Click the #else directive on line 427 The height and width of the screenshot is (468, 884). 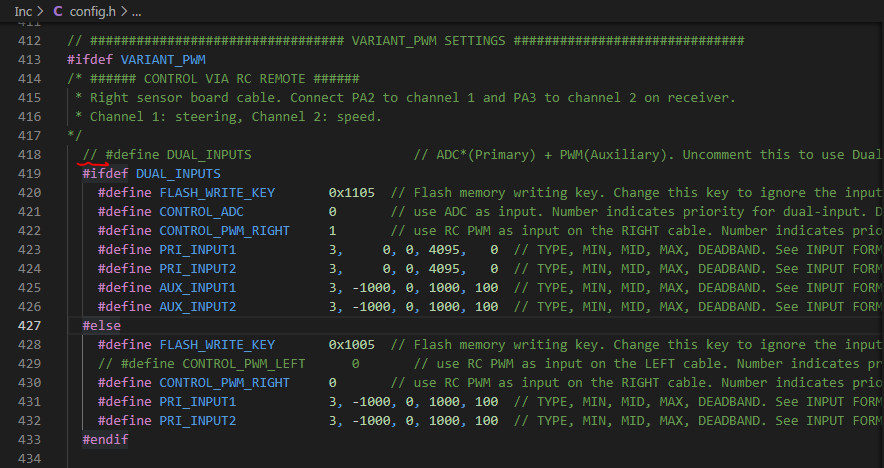(x=101, y=326)
